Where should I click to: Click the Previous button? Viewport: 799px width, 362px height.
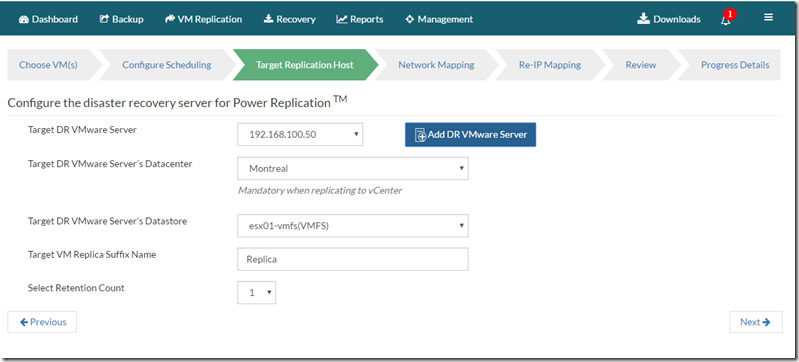(x=42, y=322)
